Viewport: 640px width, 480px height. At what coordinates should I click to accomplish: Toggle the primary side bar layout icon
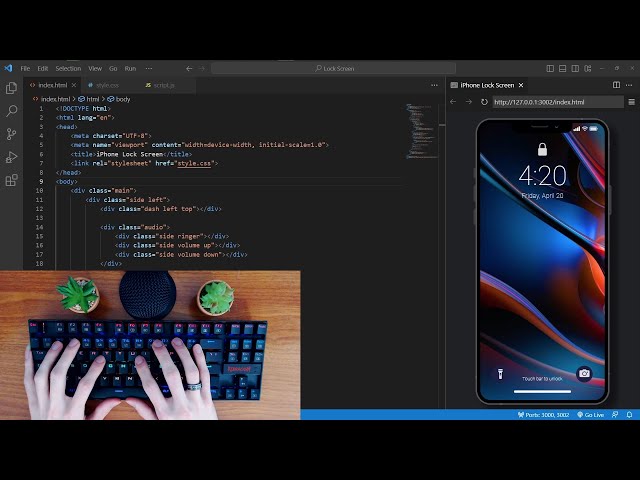[550, 69]
